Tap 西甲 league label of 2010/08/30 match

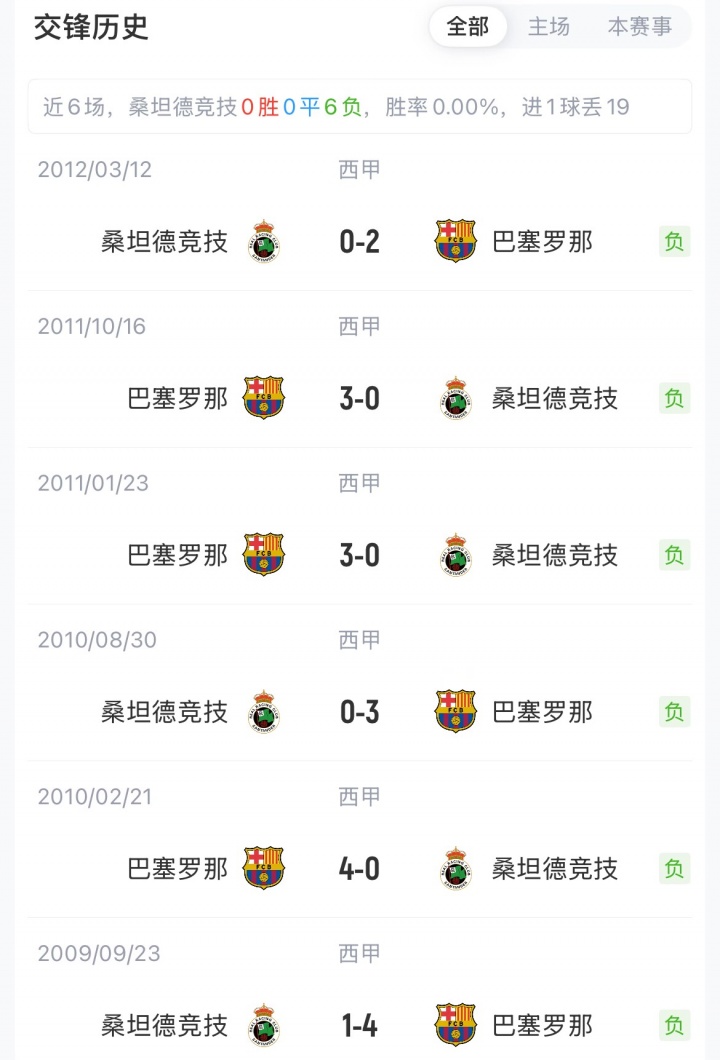coord(360,640)
